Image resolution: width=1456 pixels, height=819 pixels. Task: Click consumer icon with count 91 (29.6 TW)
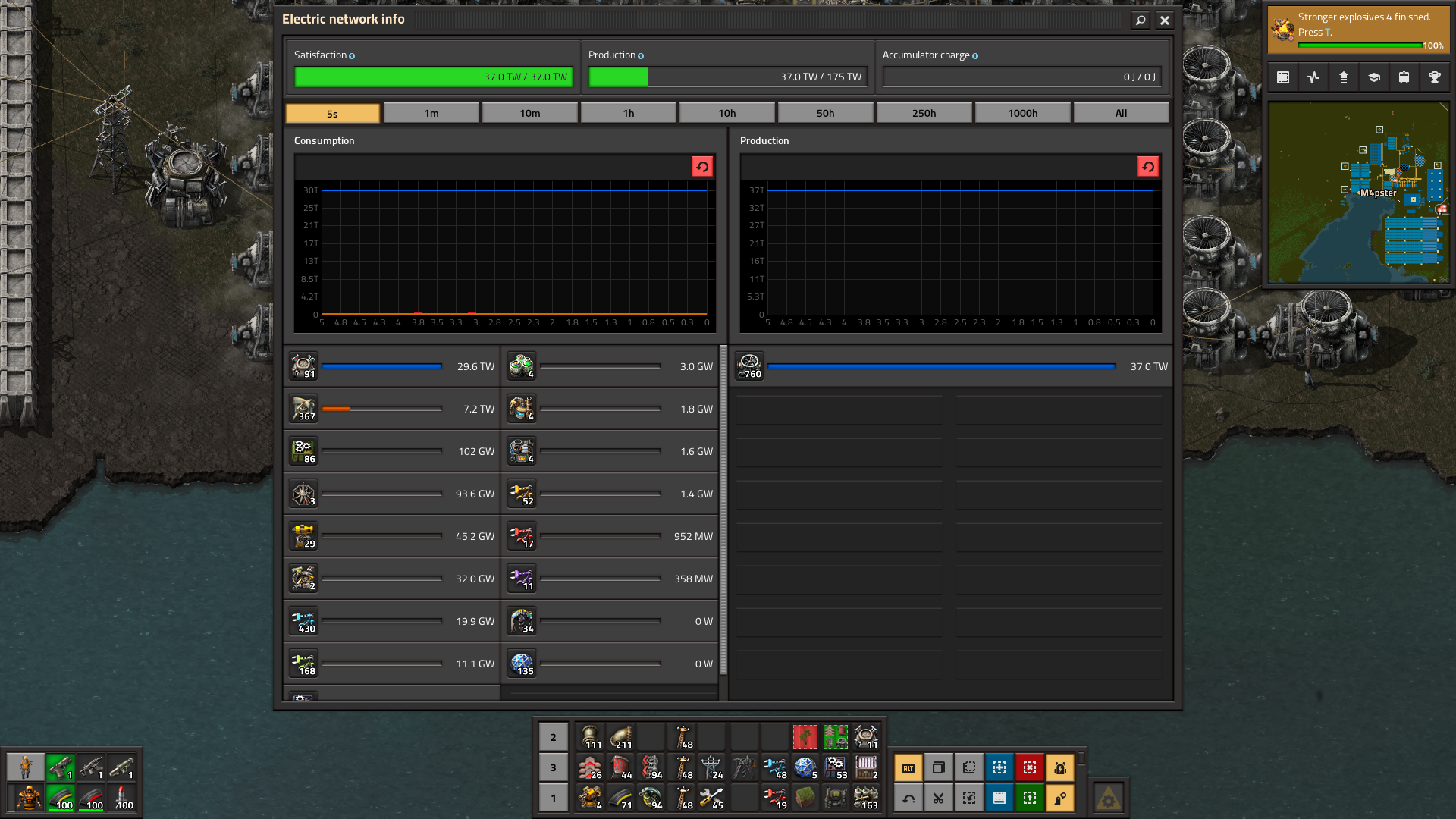pos(303,366)
